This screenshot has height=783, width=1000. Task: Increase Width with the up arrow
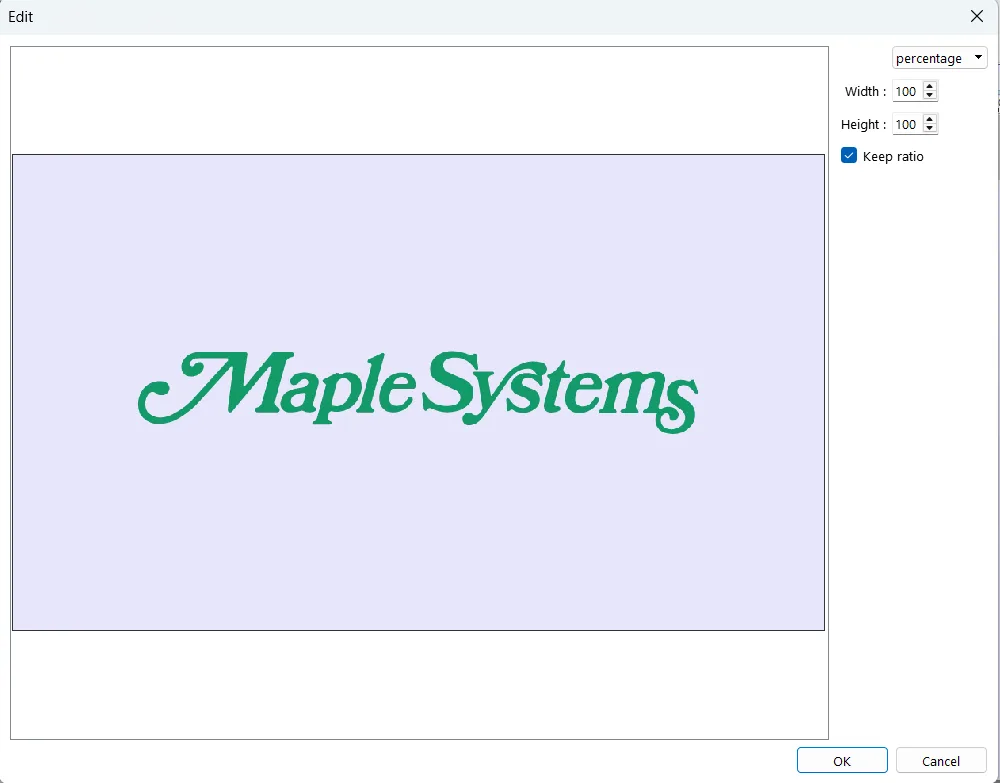pyautogui.click(x=930, y=87)
